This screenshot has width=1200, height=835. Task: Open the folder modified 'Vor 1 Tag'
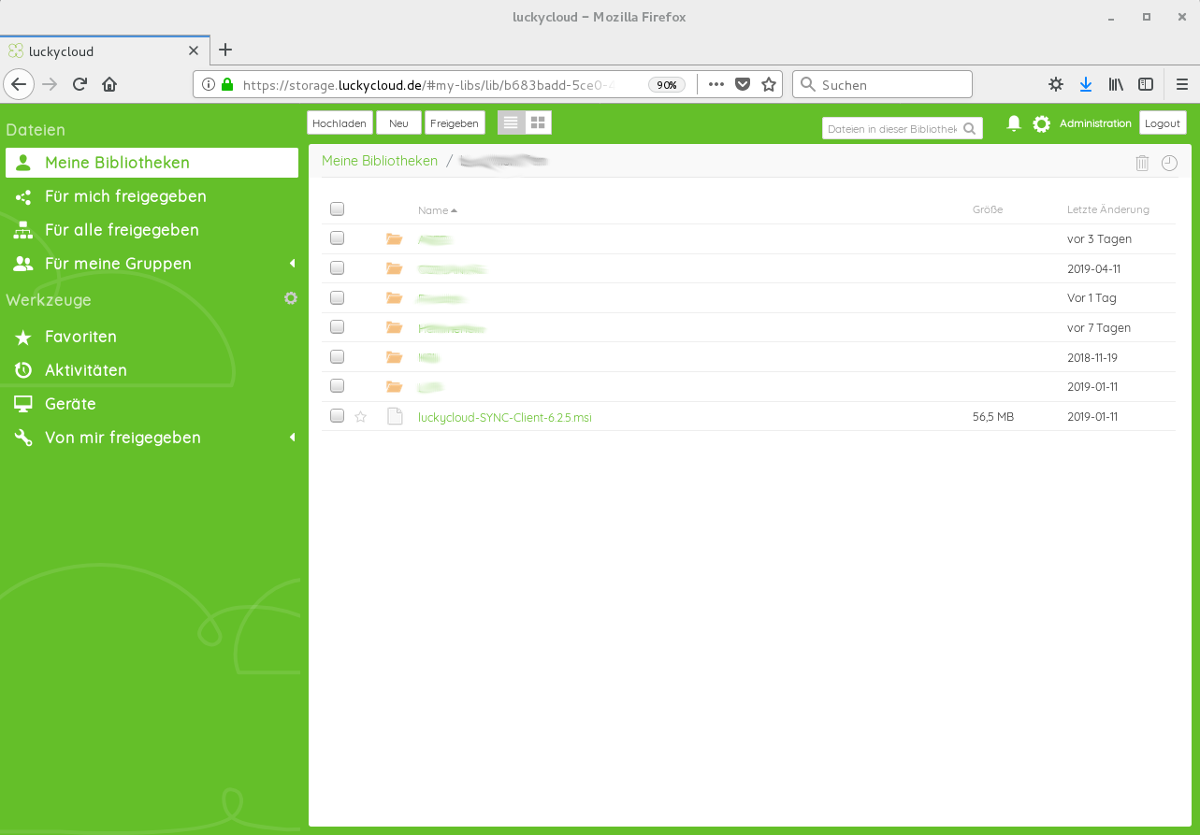tap(441, 299)
